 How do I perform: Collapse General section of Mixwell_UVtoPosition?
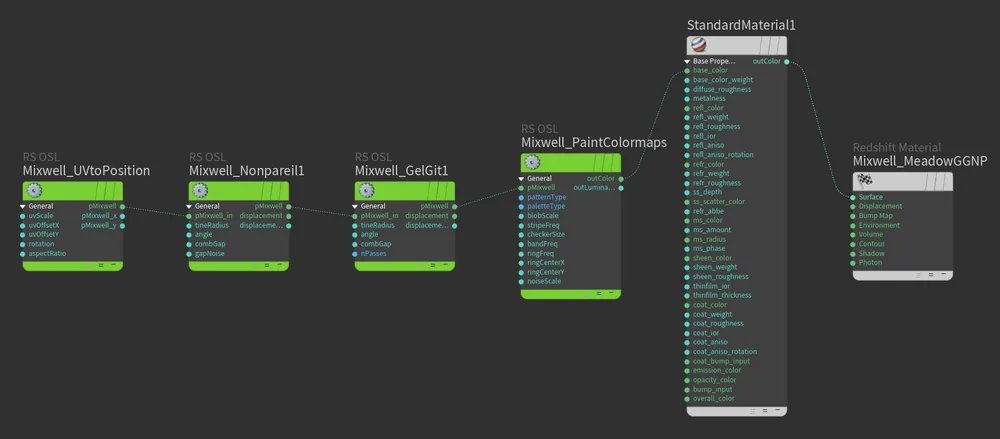(22, 207)
